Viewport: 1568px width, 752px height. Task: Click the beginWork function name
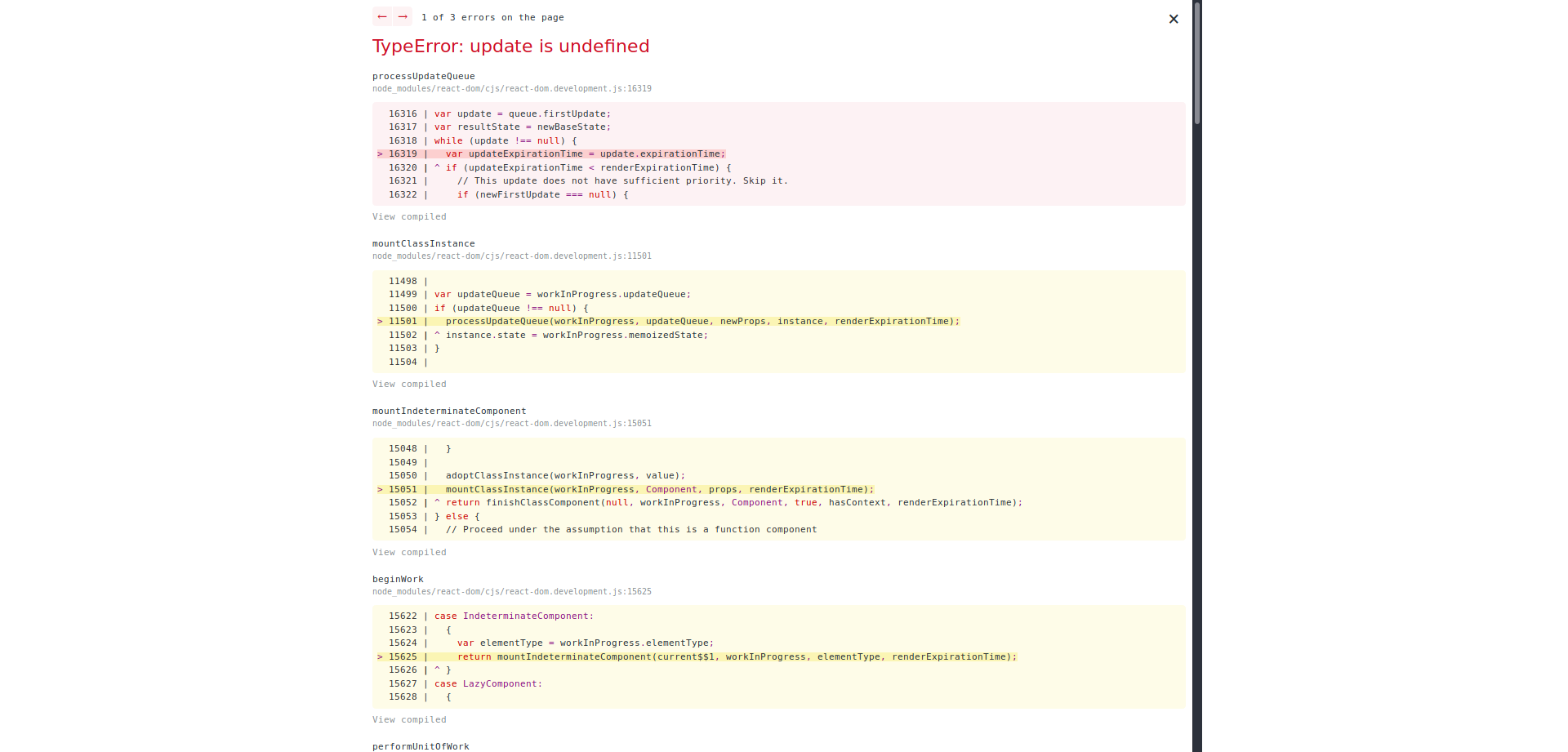pos(398,580)
